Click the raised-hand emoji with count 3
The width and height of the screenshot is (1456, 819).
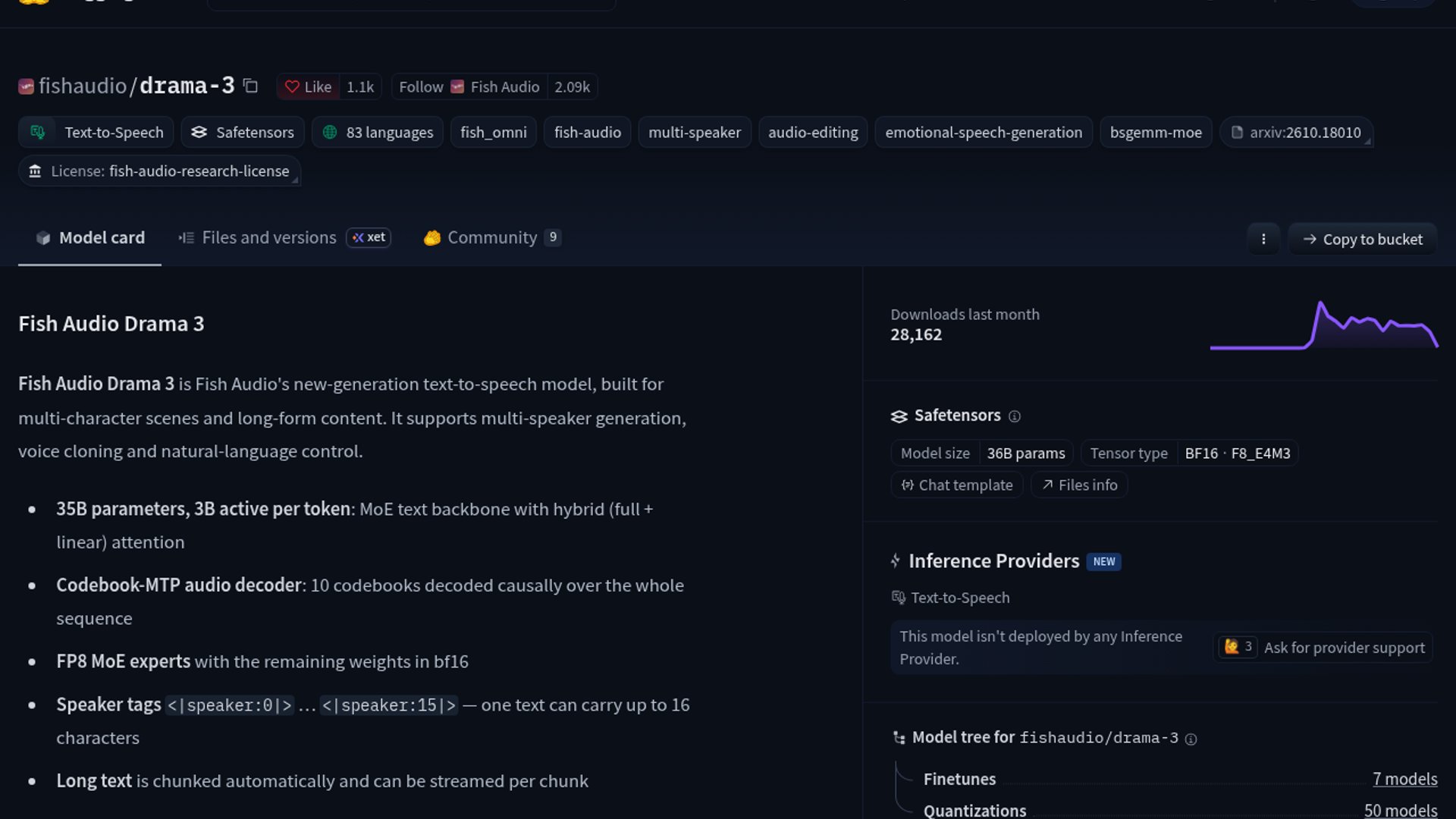pyautogui.click(x=1238, y=647)
